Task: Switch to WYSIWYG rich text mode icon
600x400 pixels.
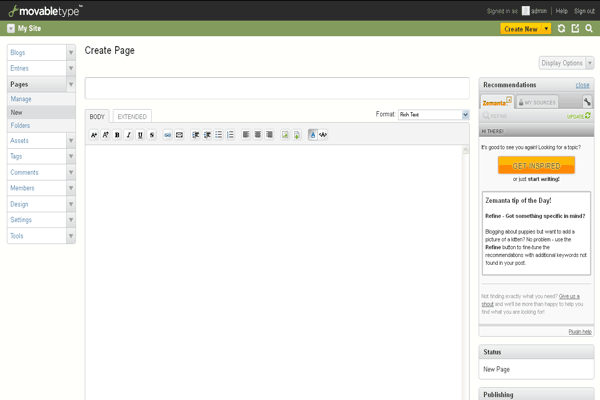Action: click(313, 135)
